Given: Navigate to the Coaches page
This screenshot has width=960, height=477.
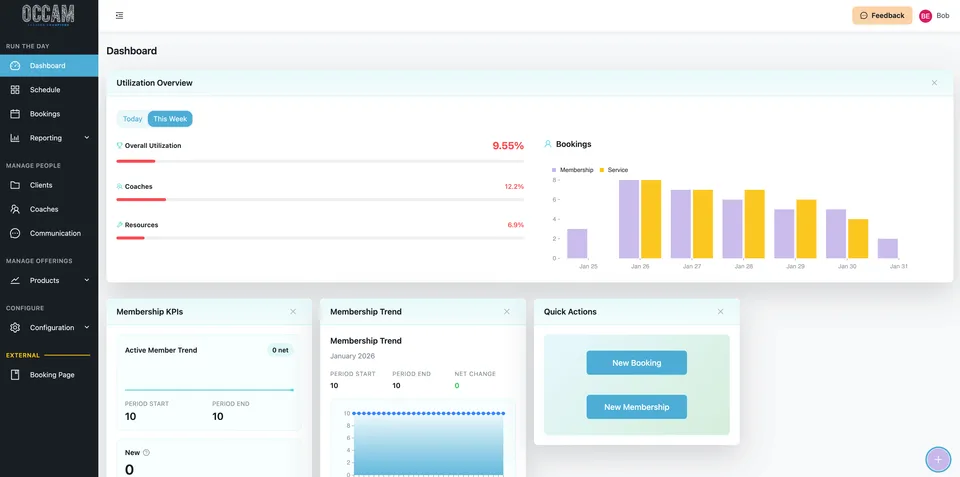Looking at the screenshot, I should tap(49, 209).
